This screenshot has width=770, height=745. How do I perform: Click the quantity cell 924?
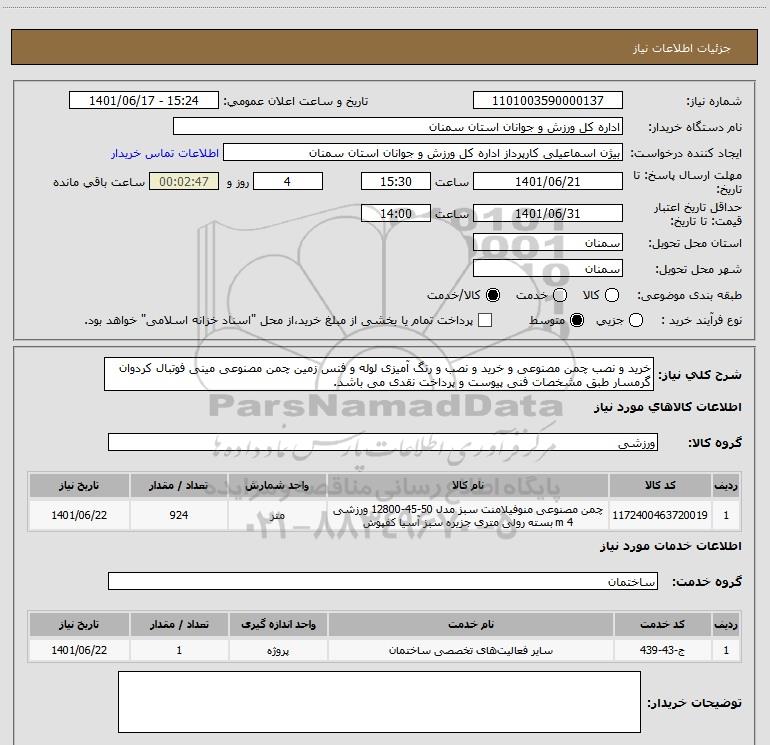coord(179,515)
